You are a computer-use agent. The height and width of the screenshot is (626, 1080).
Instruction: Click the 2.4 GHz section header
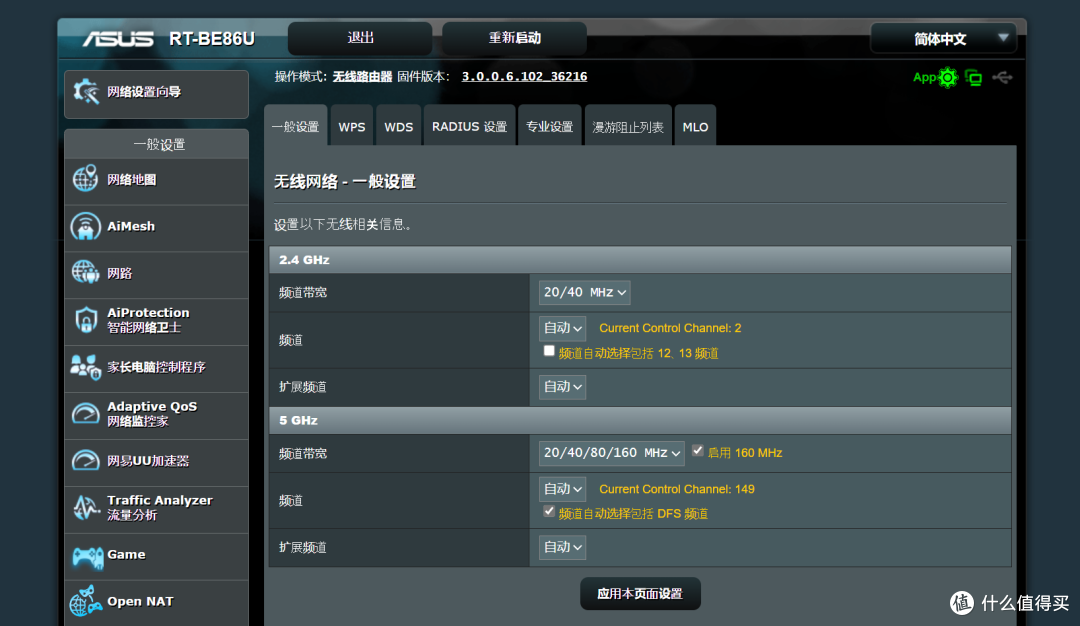640,260
